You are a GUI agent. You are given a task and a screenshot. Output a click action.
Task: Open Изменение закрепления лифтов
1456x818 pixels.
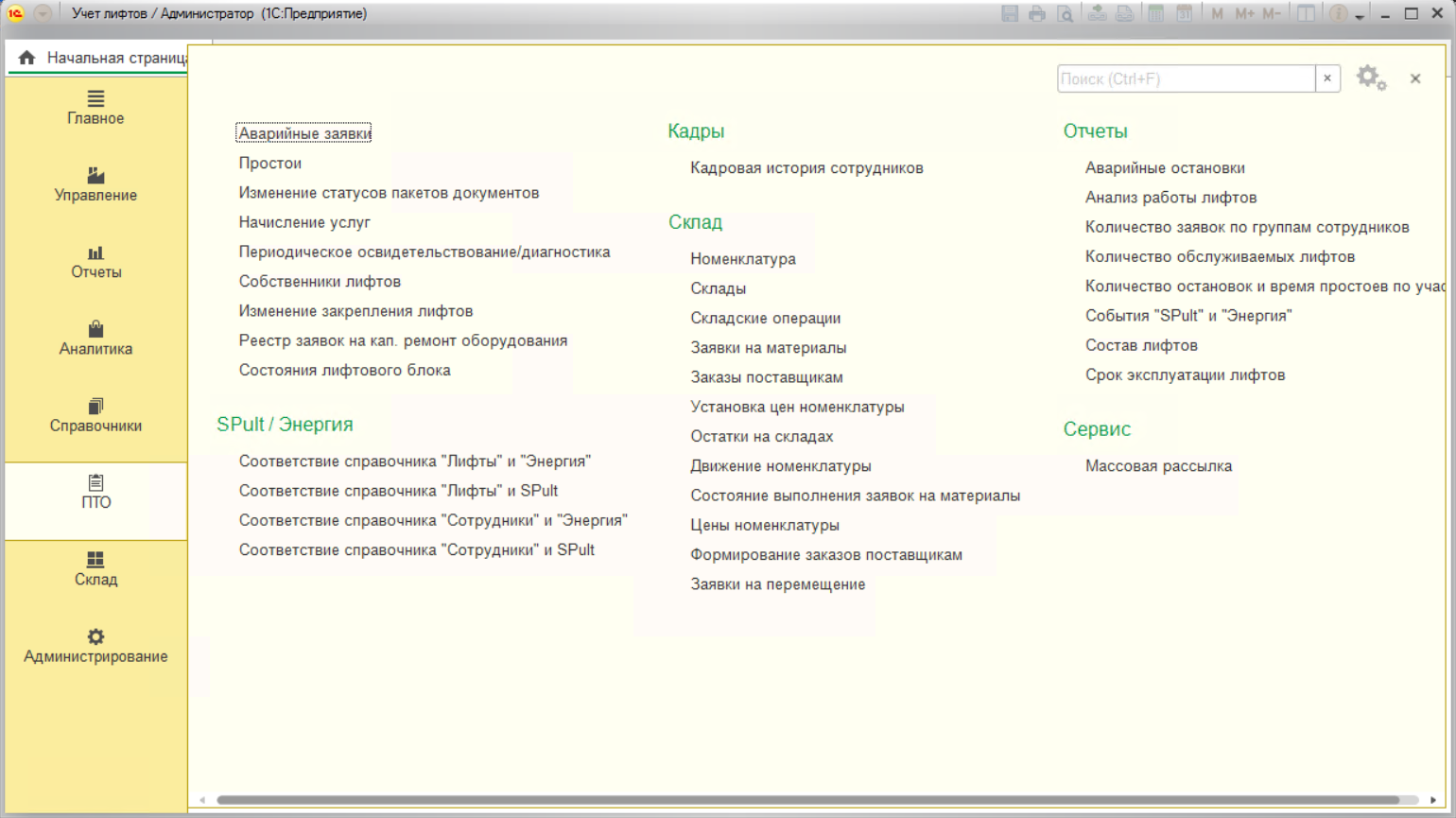pyautogui.click(x=355, y=310)
